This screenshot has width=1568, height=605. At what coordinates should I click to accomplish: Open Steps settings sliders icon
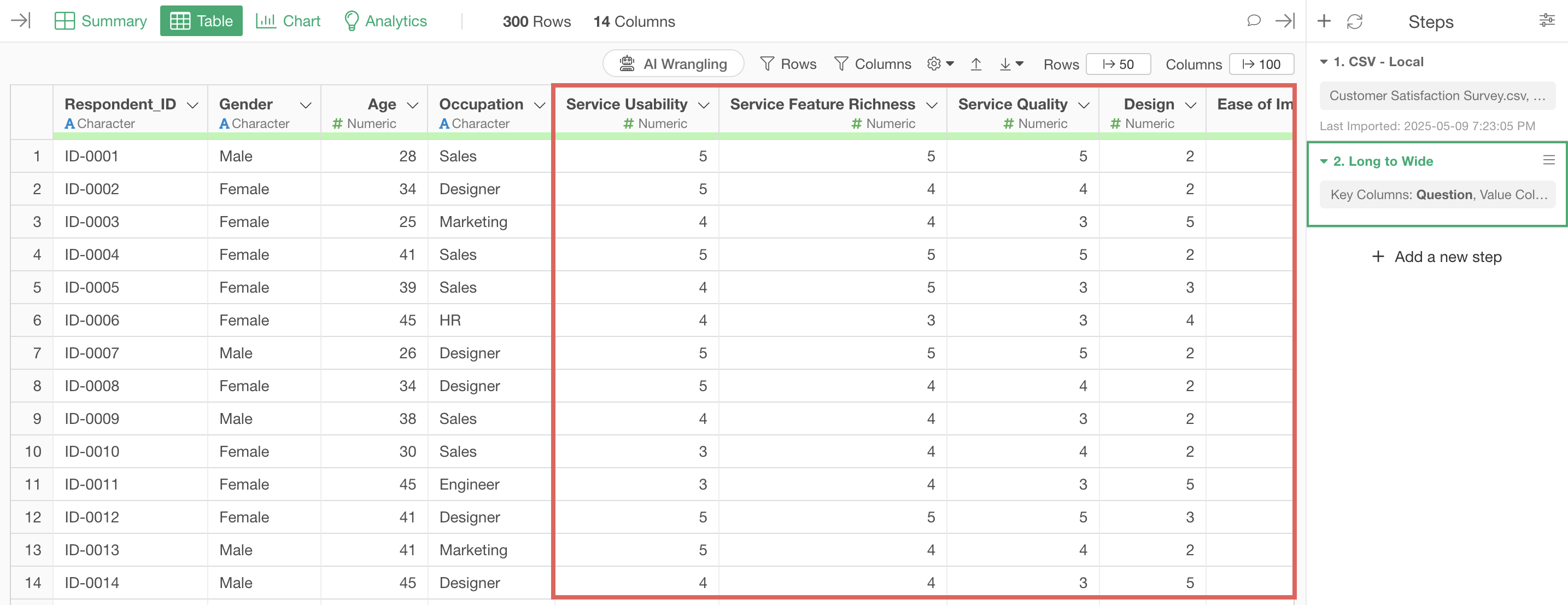click(1547, 21)
